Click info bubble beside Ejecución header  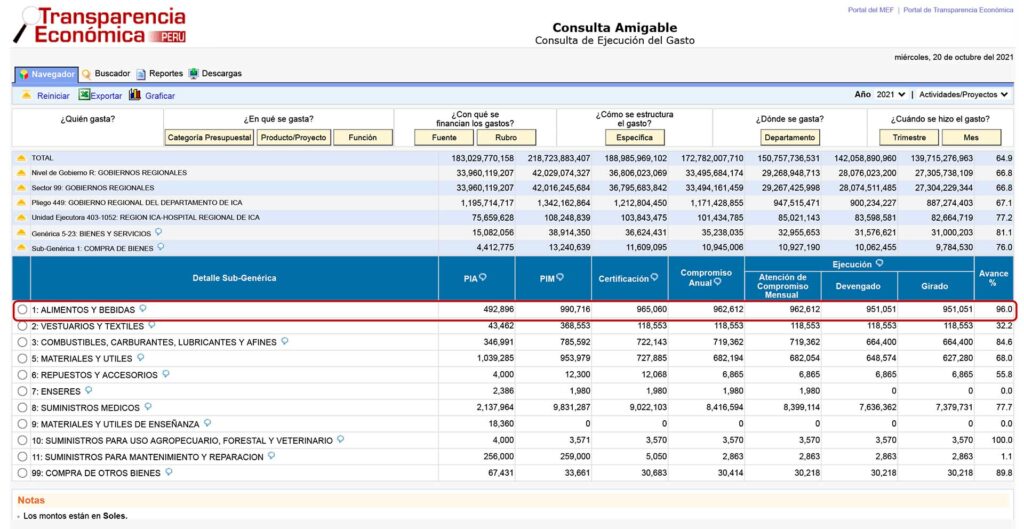pos(879,263)
